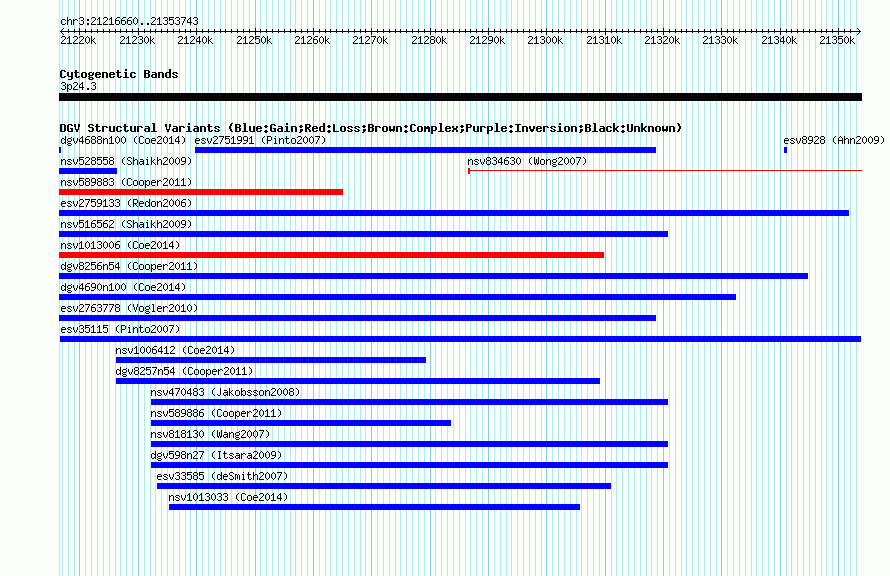Select the Cytogenetic Bands track title

(x=119, y=74)
